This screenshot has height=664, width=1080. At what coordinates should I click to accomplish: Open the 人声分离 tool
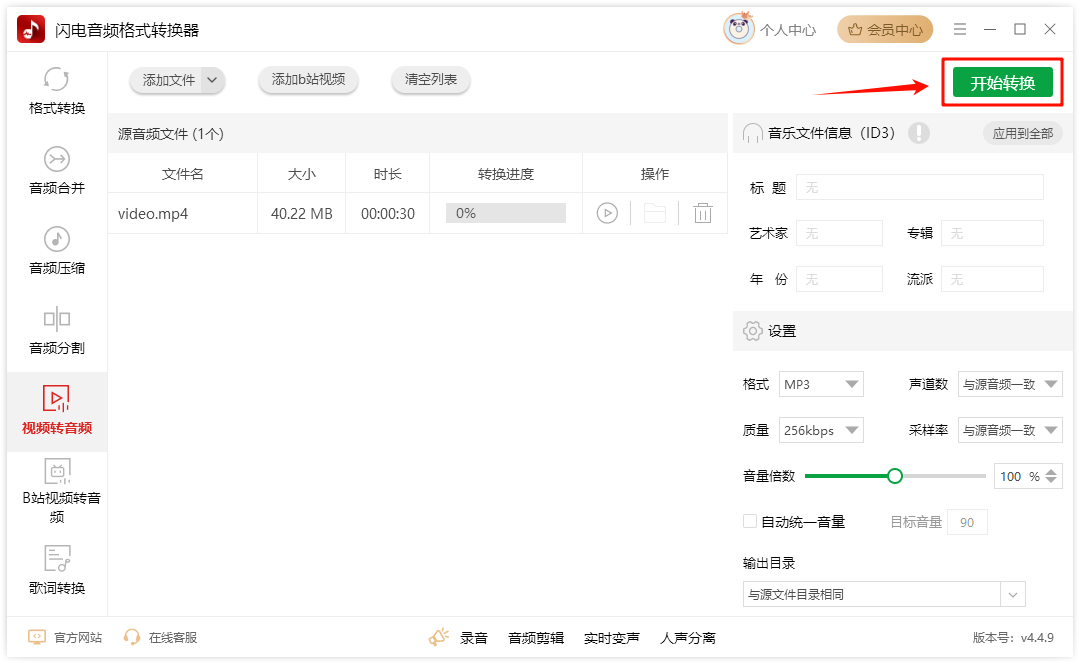pyautogui.click(x=687, y=638)
